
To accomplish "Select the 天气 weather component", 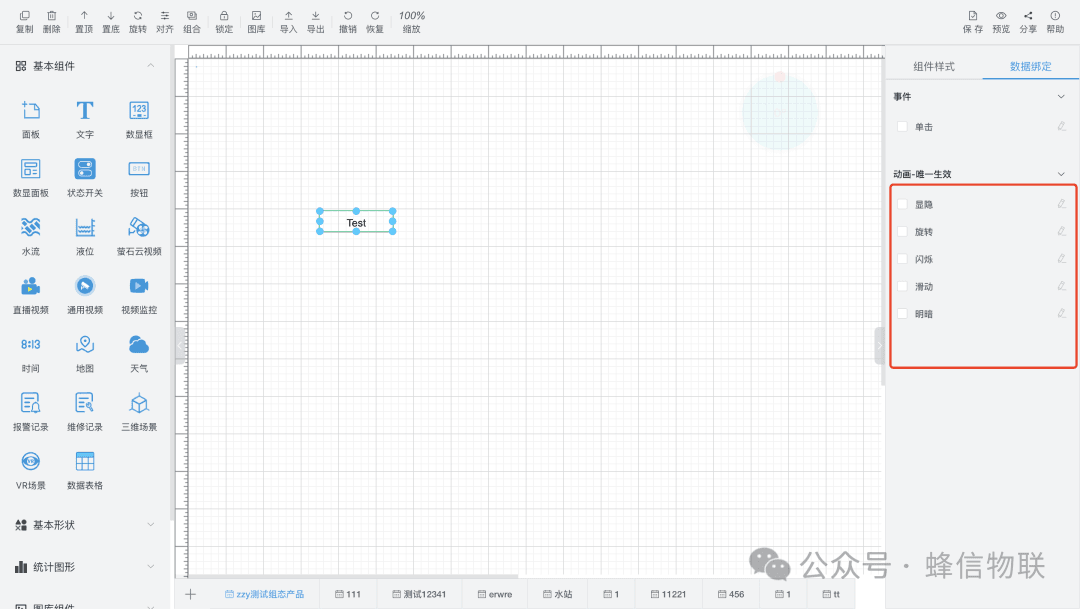I will (139, 353).
